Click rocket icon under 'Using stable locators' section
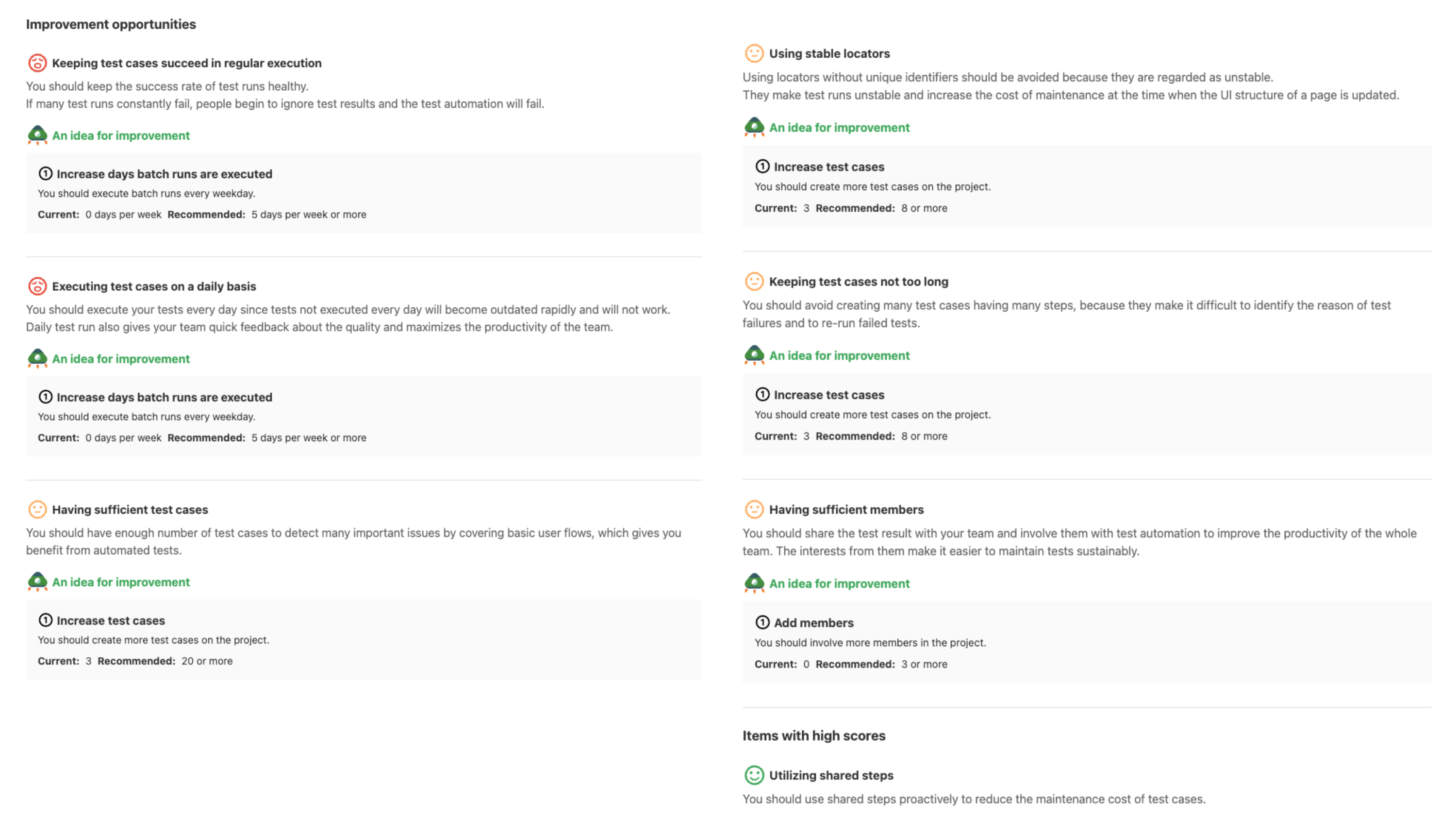1456x819 pixels. click(x=754, y=127)
